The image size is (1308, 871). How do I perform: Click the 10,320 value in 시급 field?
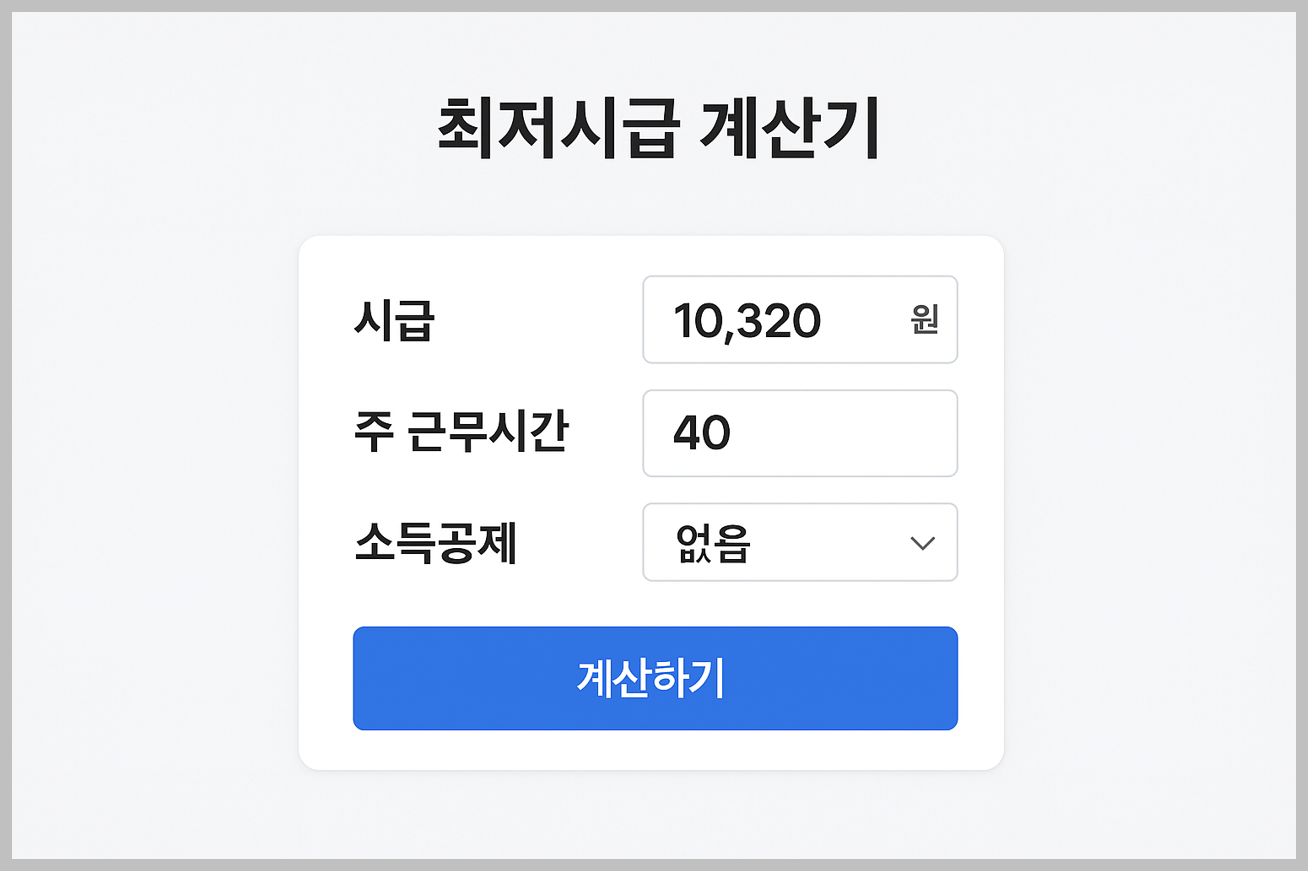pos(747,321)
